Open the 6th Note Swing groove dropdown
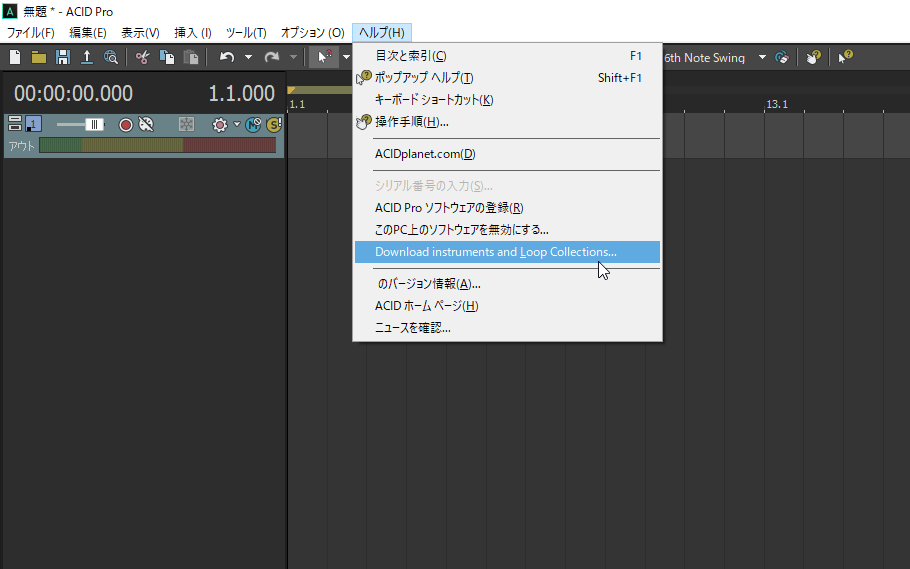910x569 pixels. 763,57
